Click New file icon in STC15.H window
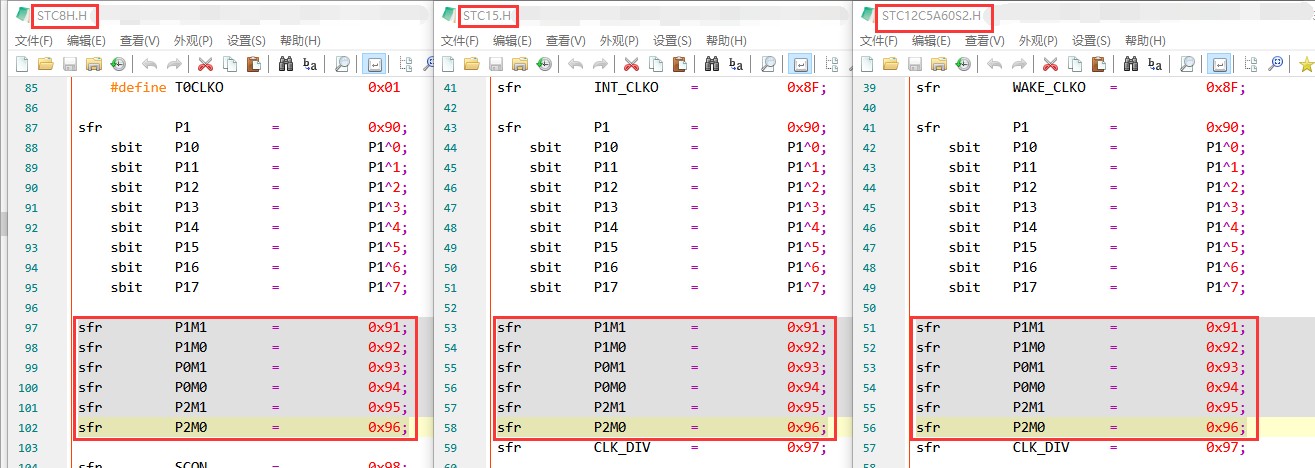Screen dimensions: 1315x468 click(448, 64)
